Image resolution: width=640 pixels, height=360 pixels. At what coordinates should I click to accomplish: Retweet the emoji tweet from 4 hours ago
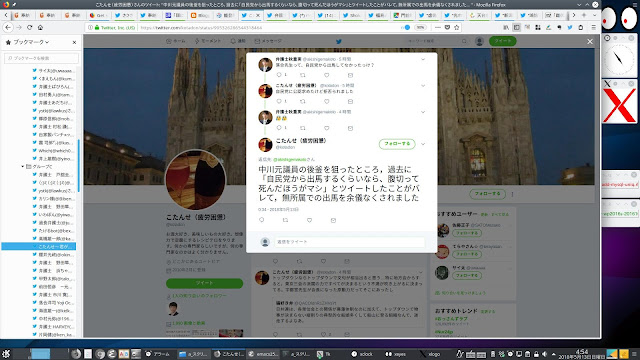[x=302, y=128]
